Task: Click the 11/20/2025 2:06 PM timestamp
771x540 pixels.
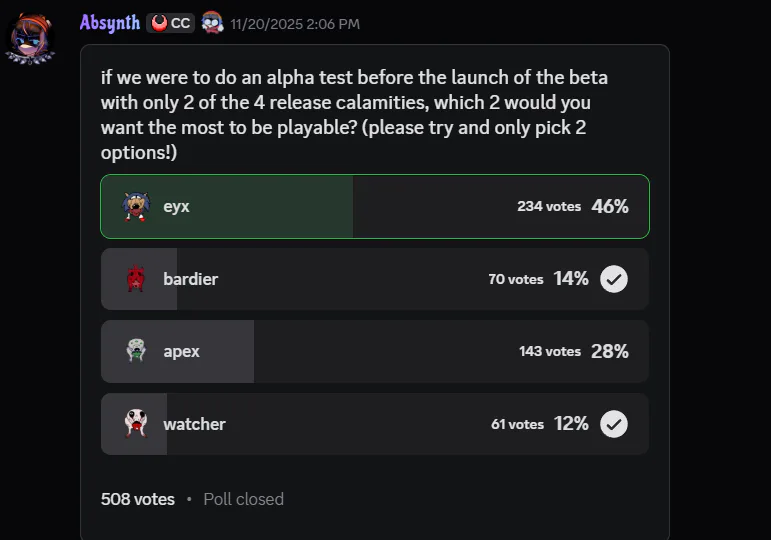Action: (295, 24)
